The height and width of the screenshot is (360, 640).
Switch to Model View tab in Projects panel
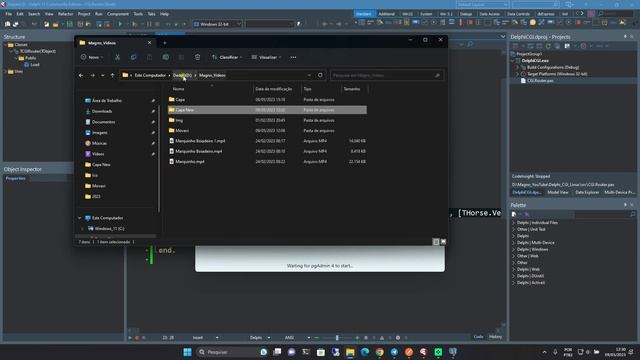pos(558,192)
